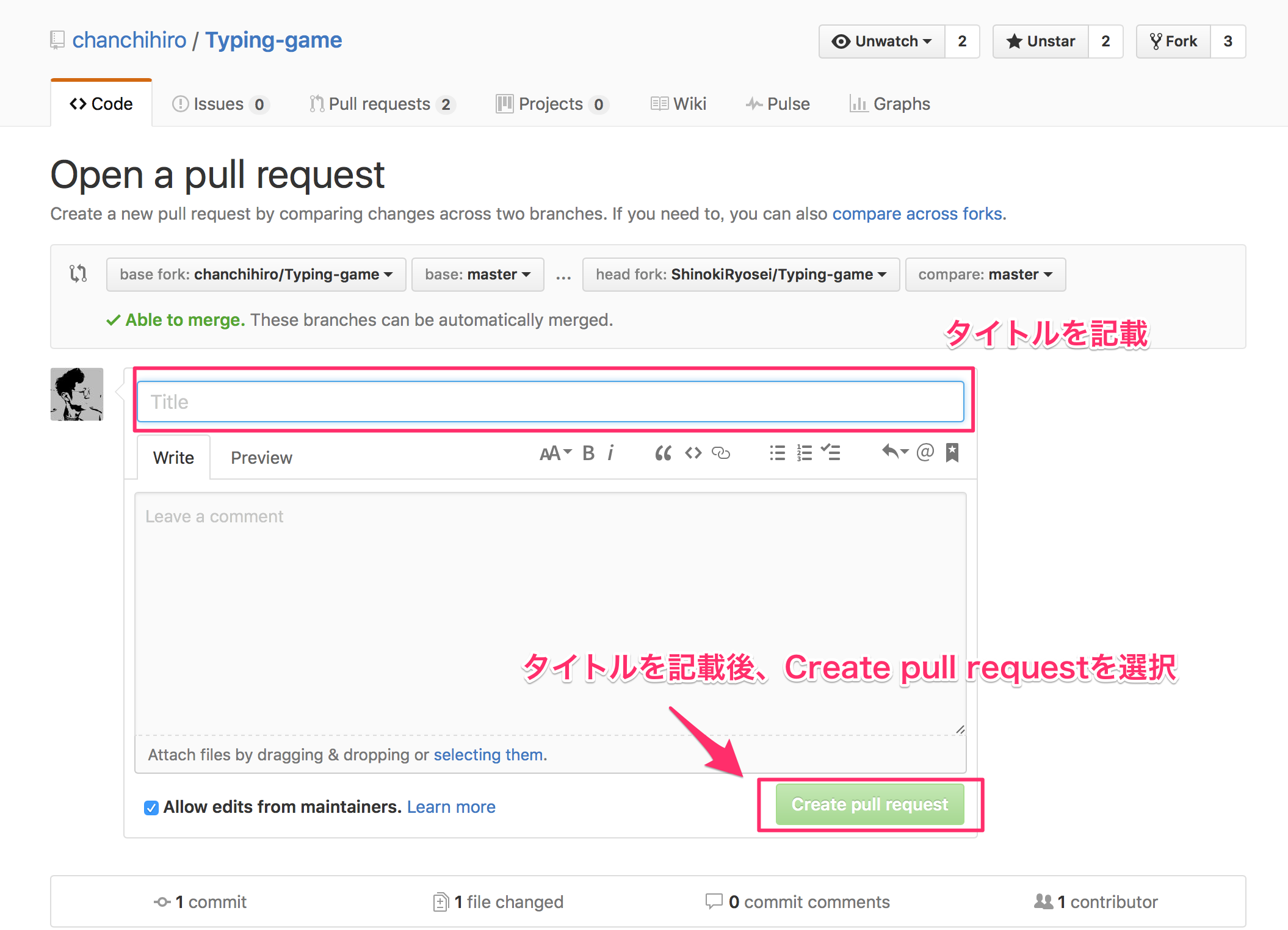Click the italic formatting icon
The image size is (1288, 930).
610,453
